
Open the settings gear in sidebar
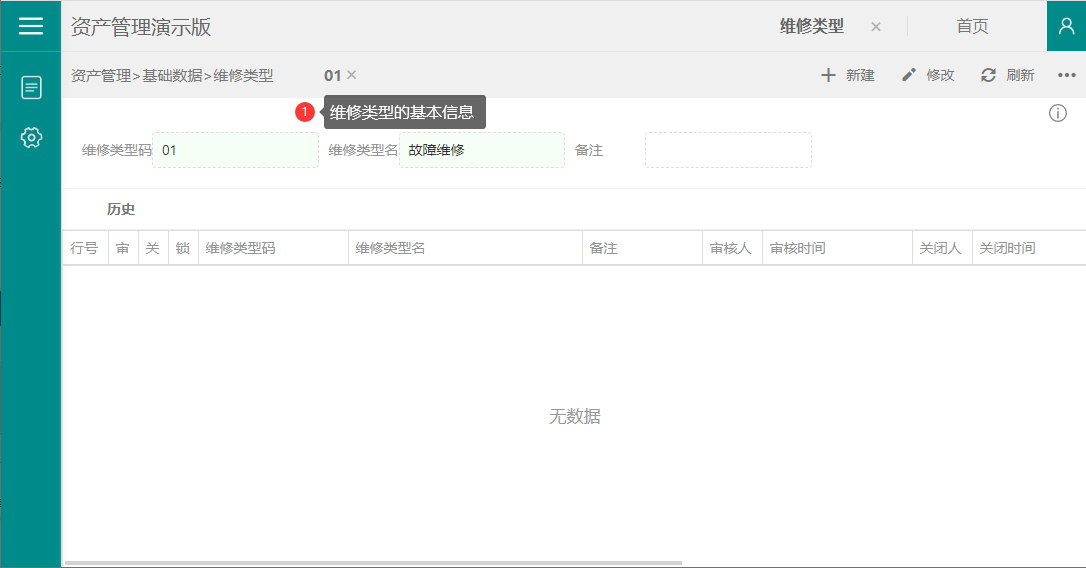click(31, 137)
